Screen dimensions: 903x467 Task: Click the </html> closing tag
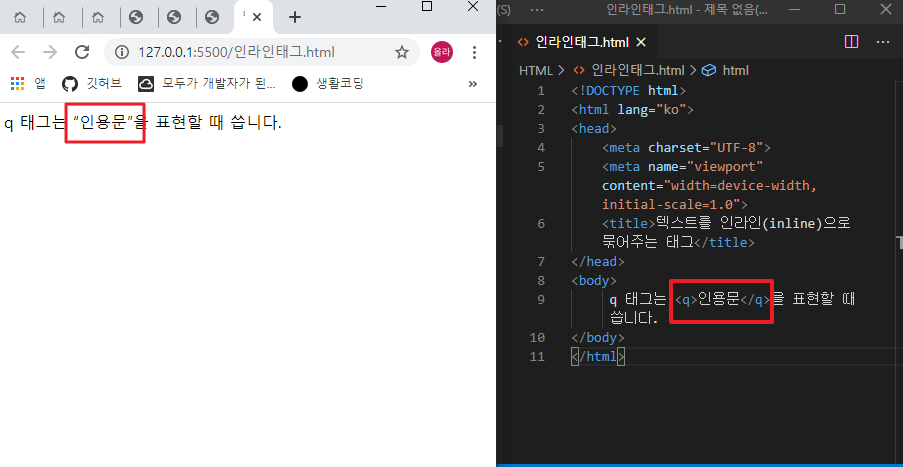click(x=598, y=356)
